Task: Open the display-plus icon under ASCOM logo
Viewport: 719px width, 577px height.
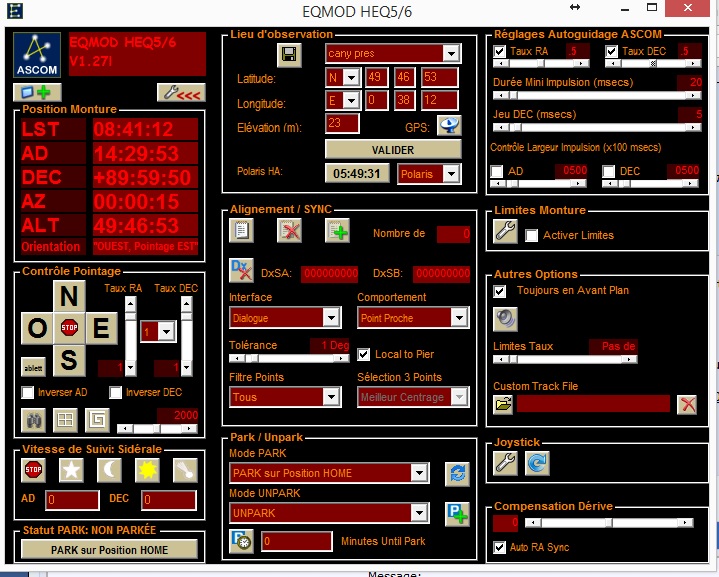Action: (37, 93)
